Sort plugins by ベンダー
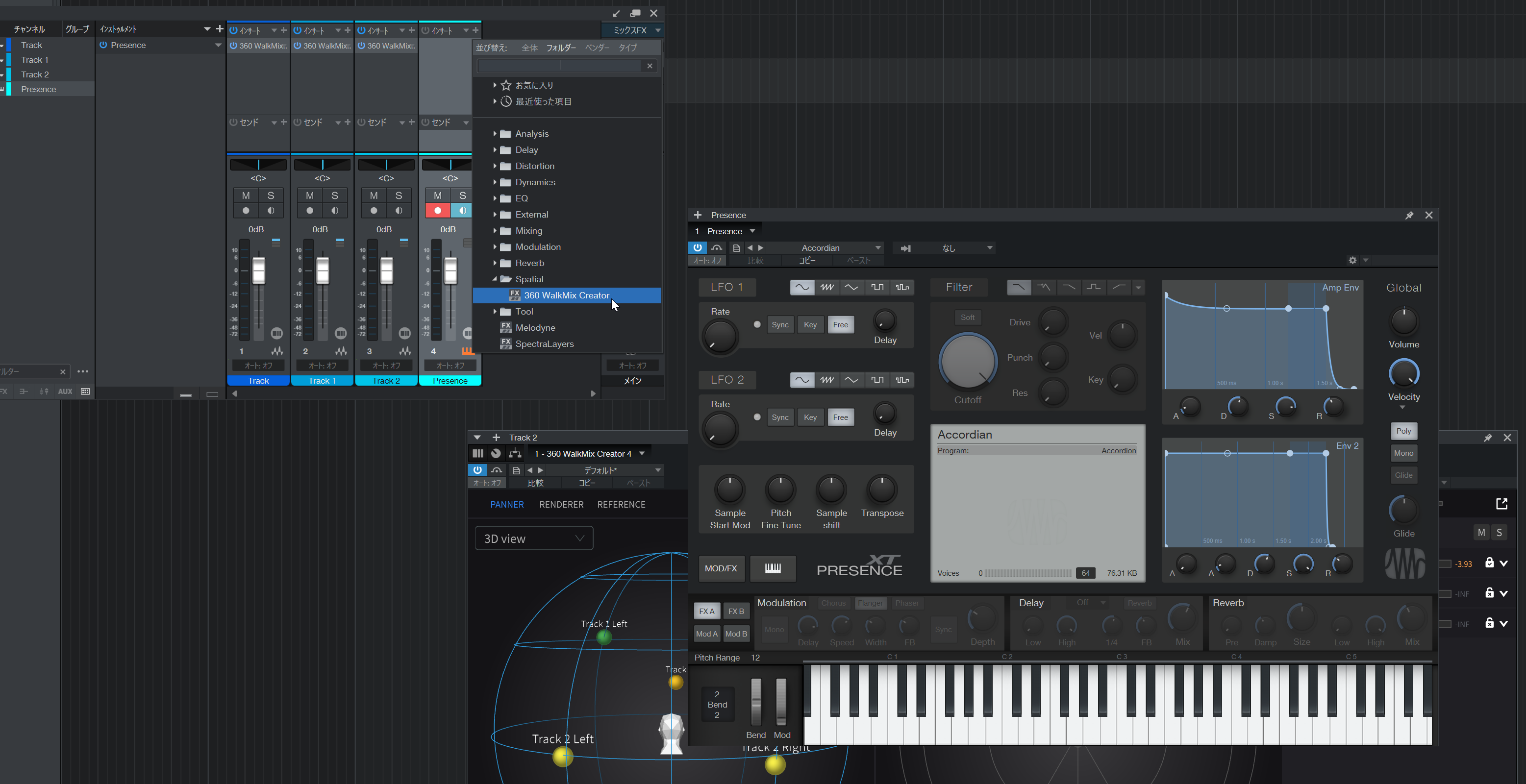Screen dimensions: 1526x784 (x=597, y=48)
